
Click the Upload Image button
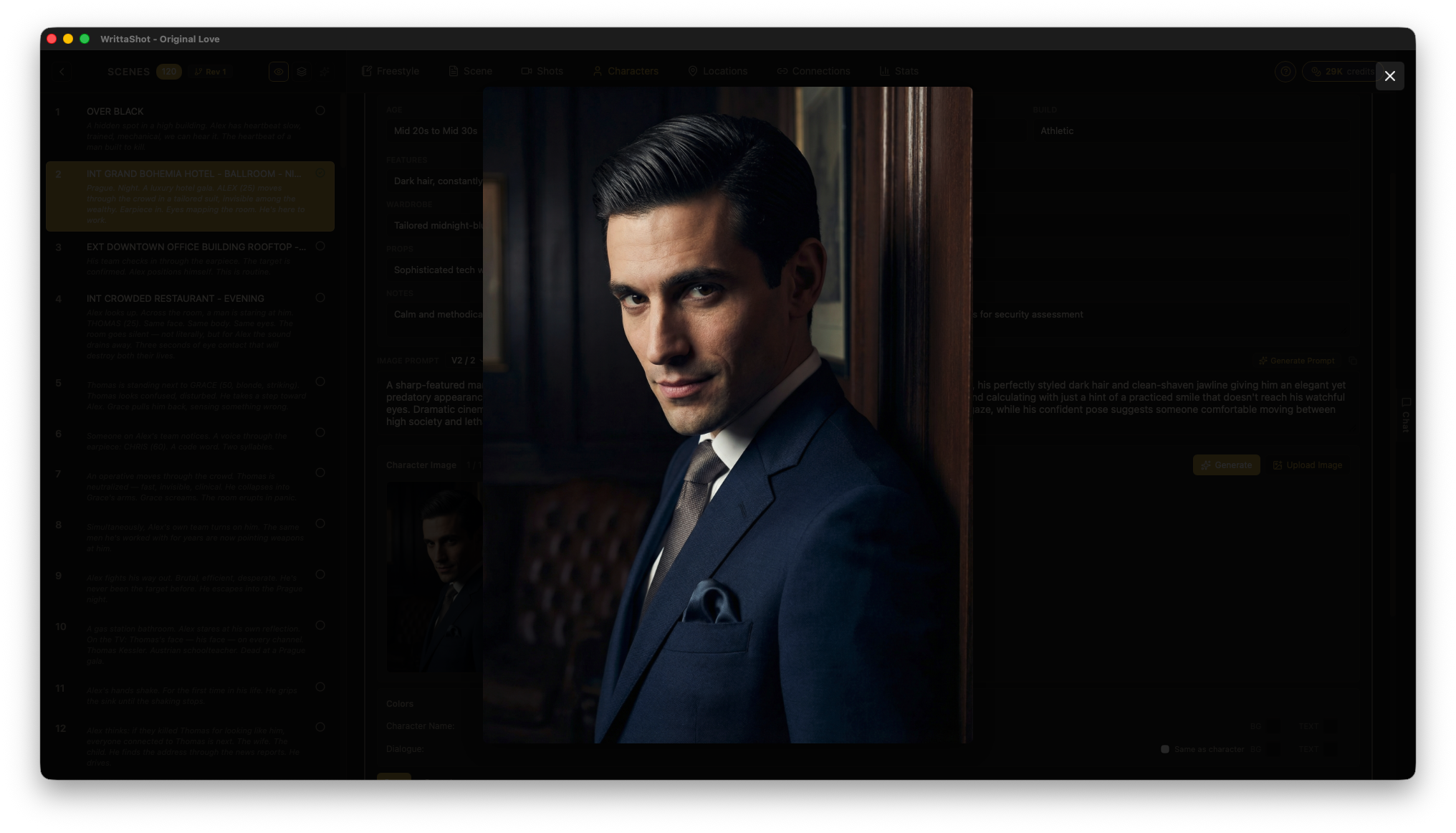pos(1307,465)
